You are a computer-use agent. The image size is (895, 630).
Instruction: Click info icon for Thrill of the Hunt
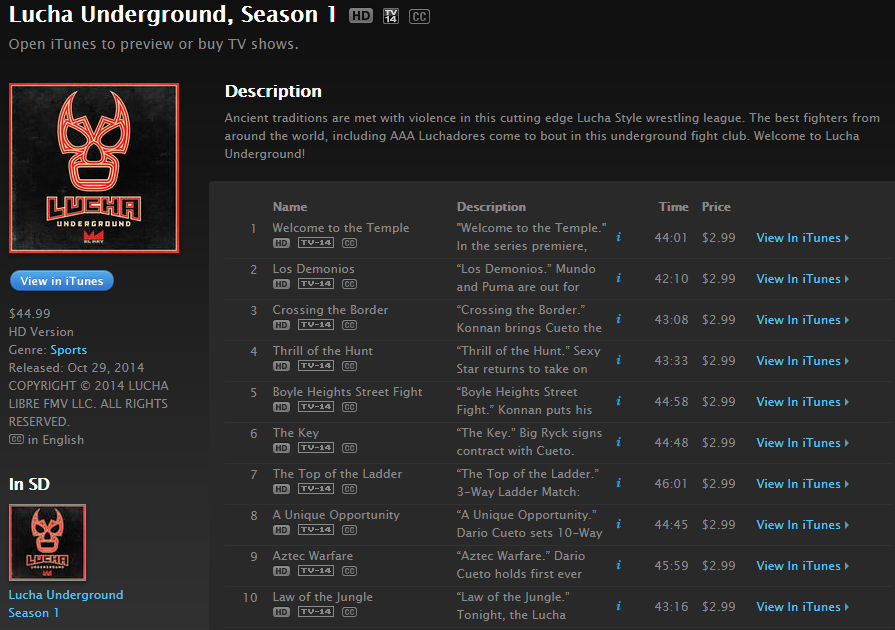pyautogui.click(x=619, y=360)
